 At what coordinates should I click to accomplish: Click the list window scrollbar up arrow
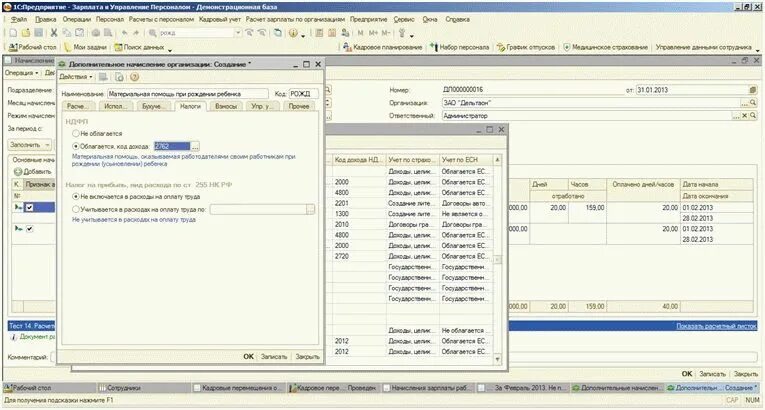coord(498,160)
